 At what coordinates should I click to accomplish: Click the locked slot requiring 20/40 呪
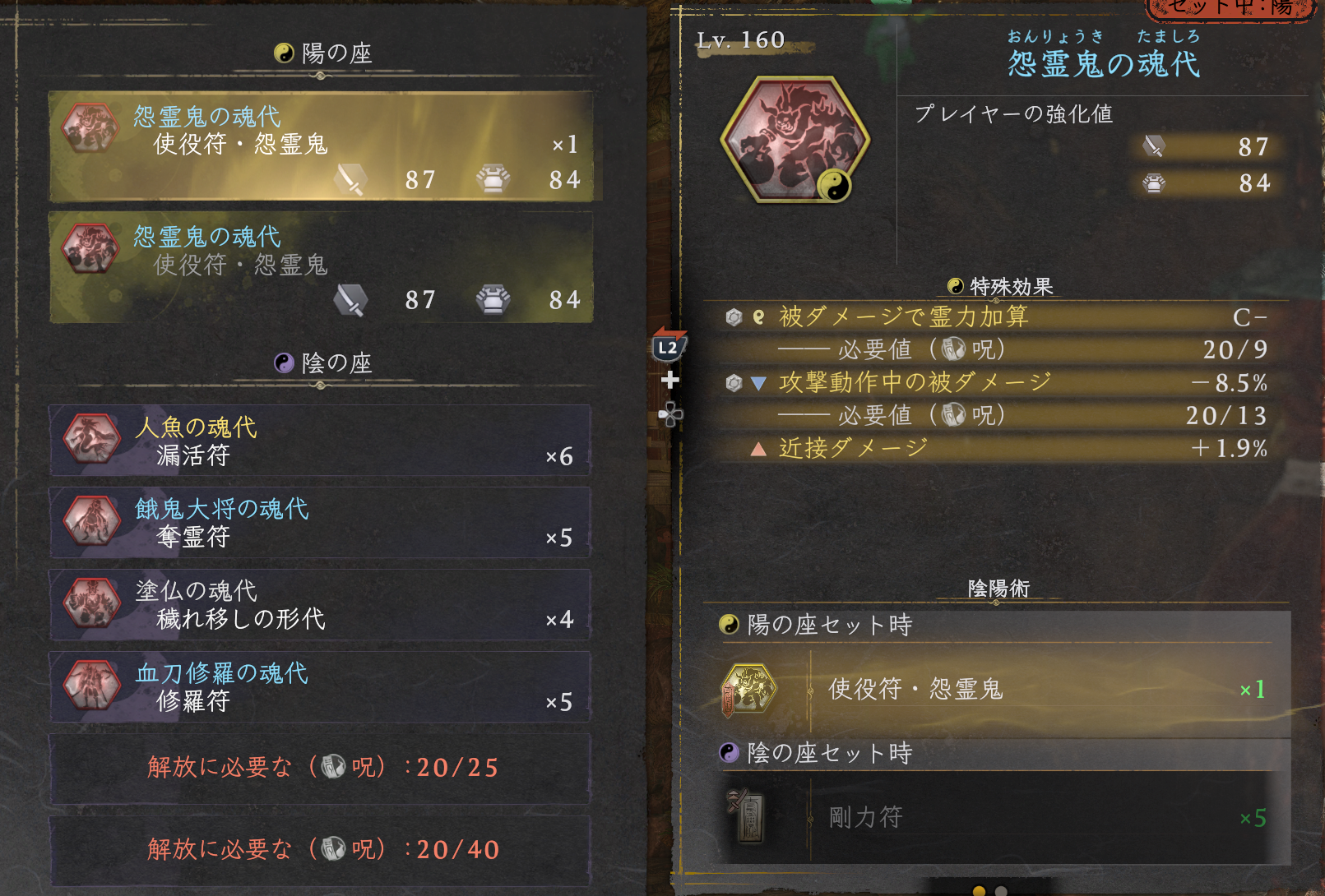(x=321, y=851)
